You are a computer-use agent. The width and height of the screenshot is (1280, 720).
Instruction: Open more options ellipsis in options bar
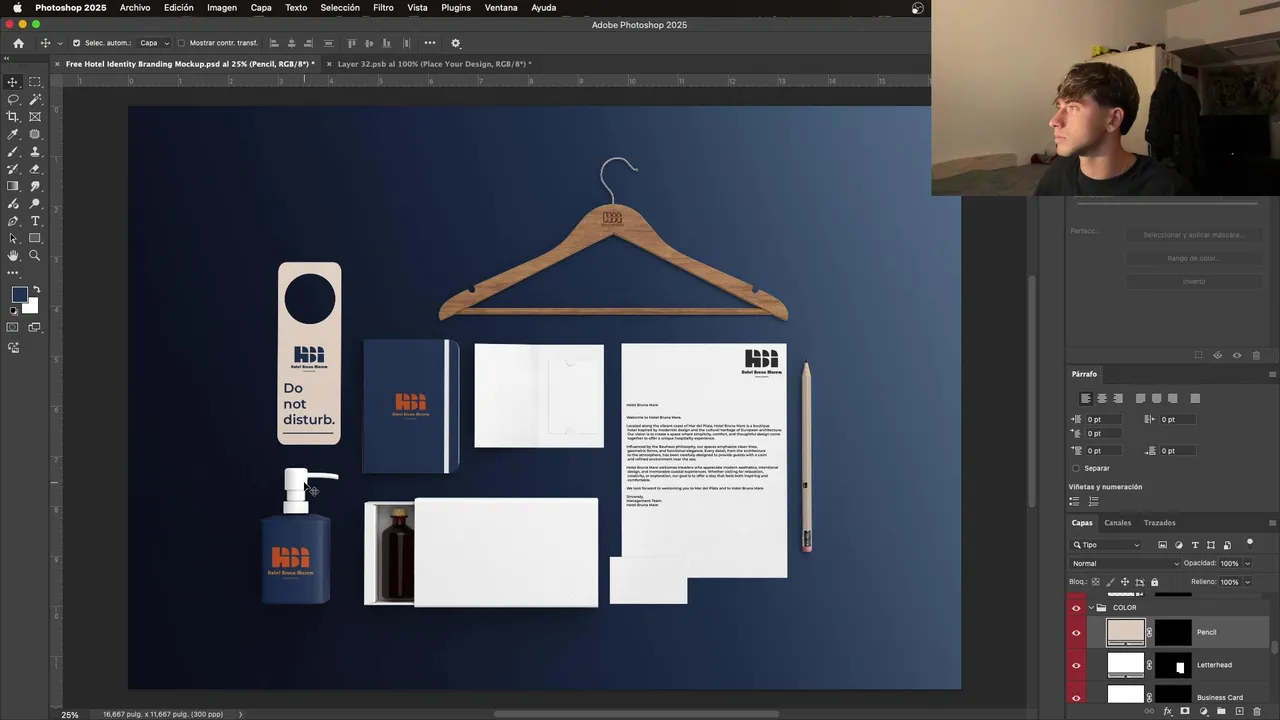coord(430,43)
